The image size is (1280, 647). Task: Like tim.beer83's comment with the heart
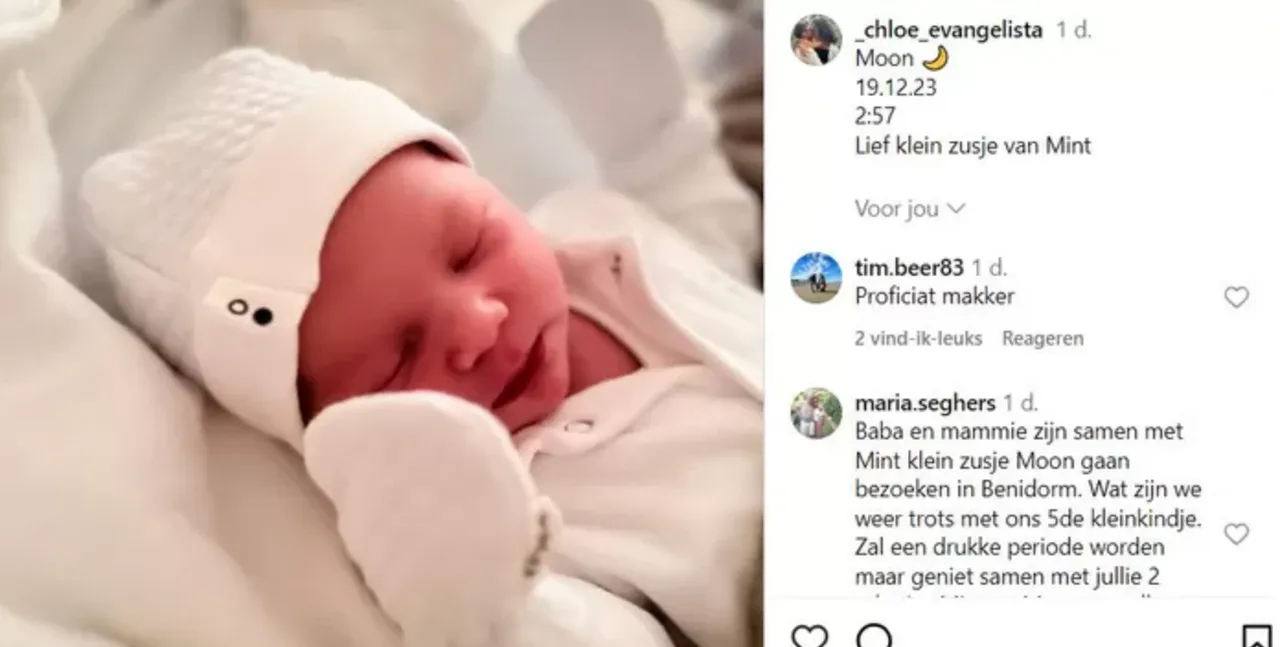click(x=1237, y=297)
